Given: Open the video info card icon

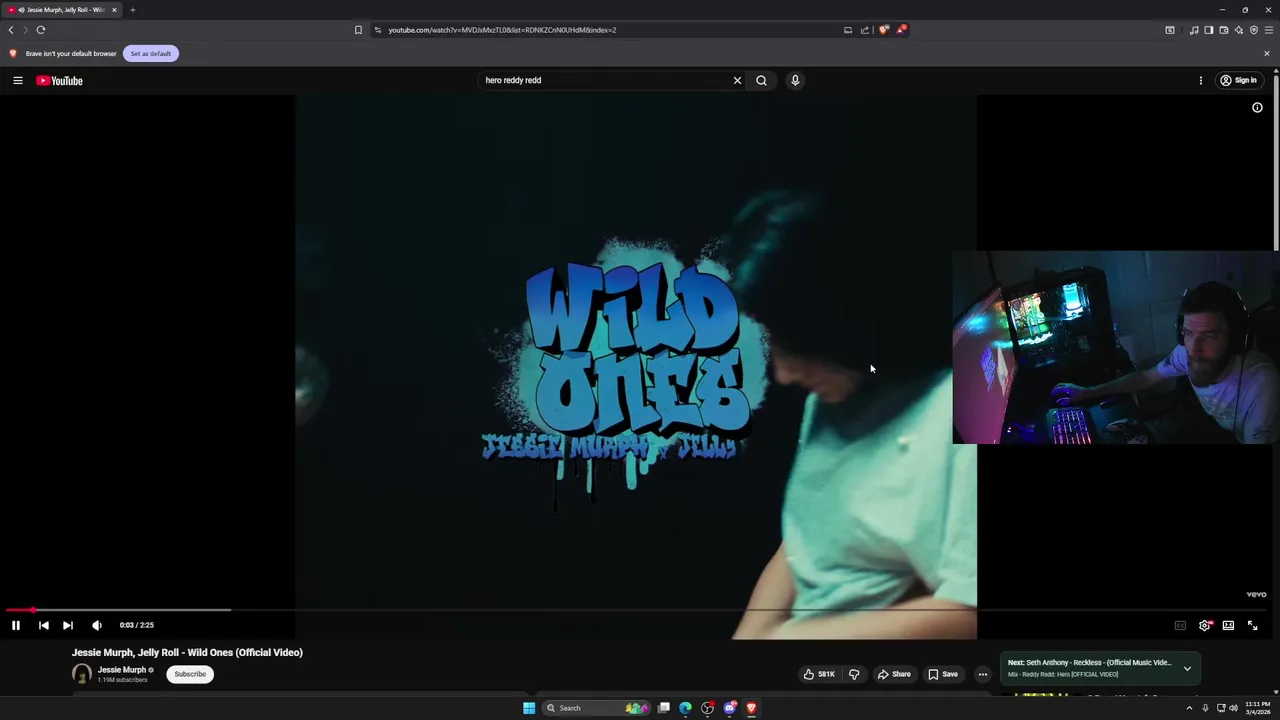Looking at the screenshot, I should pos(1257,108).
